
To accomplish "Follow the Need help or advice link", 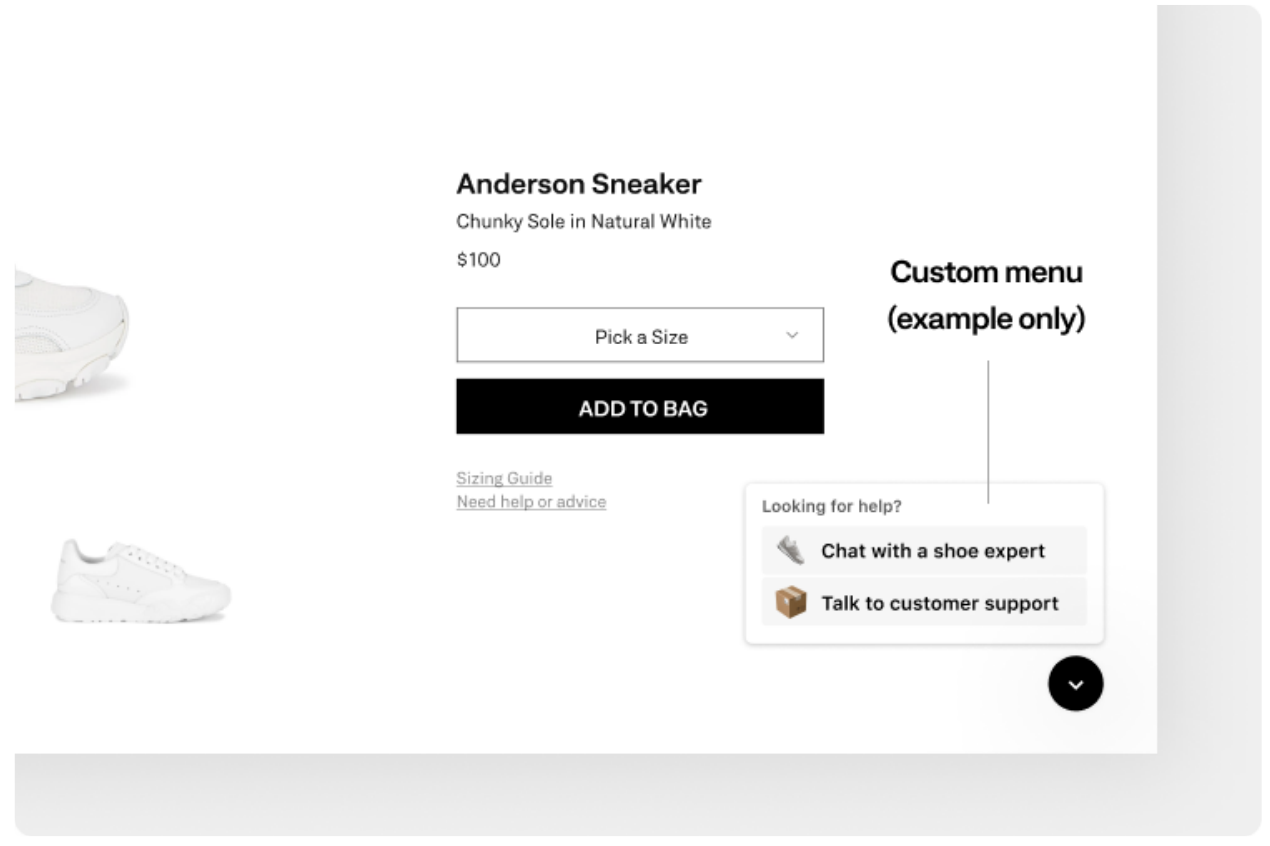I will click(531, 502).
